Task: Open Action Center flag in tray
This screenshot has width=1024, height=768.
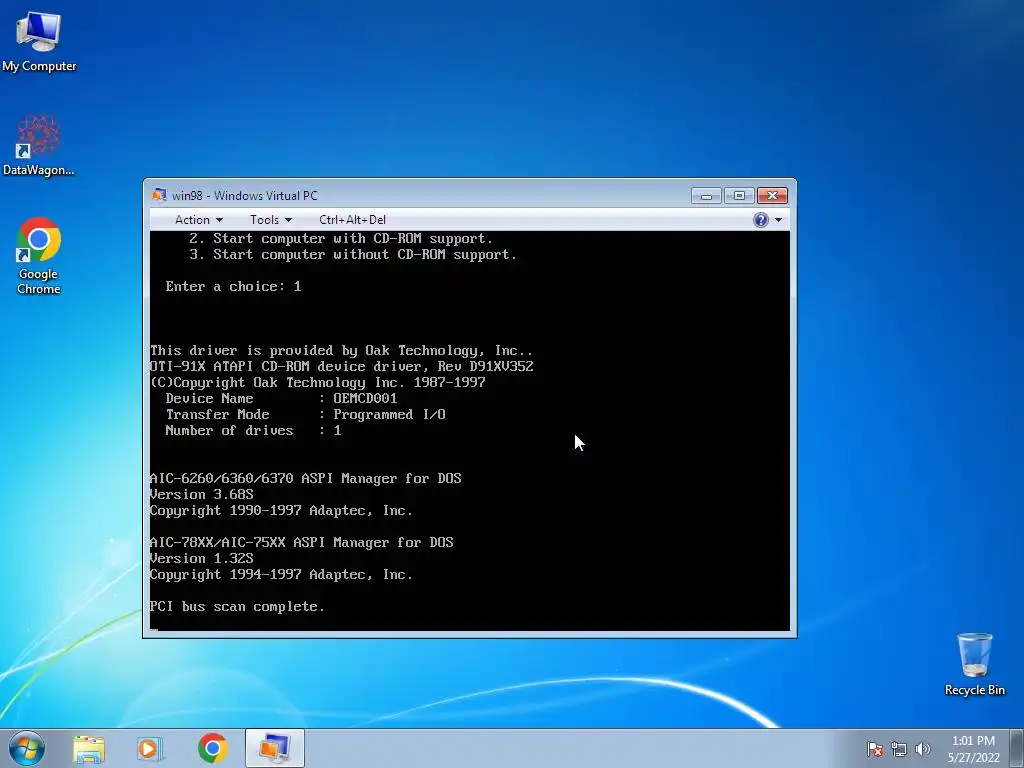Action: tap(874, 749)
